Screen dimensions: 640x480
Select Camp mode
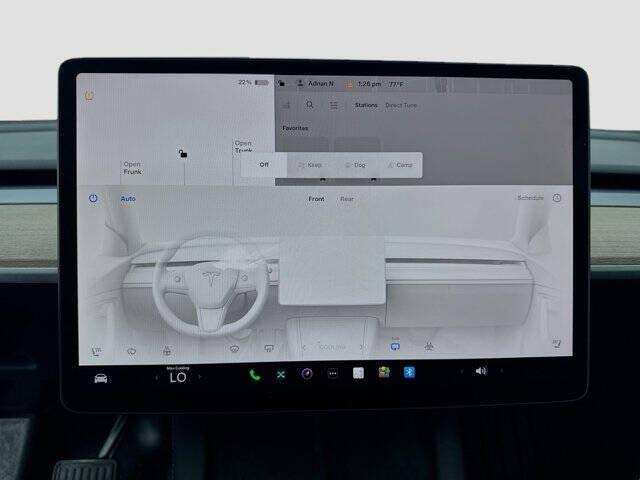400,165
